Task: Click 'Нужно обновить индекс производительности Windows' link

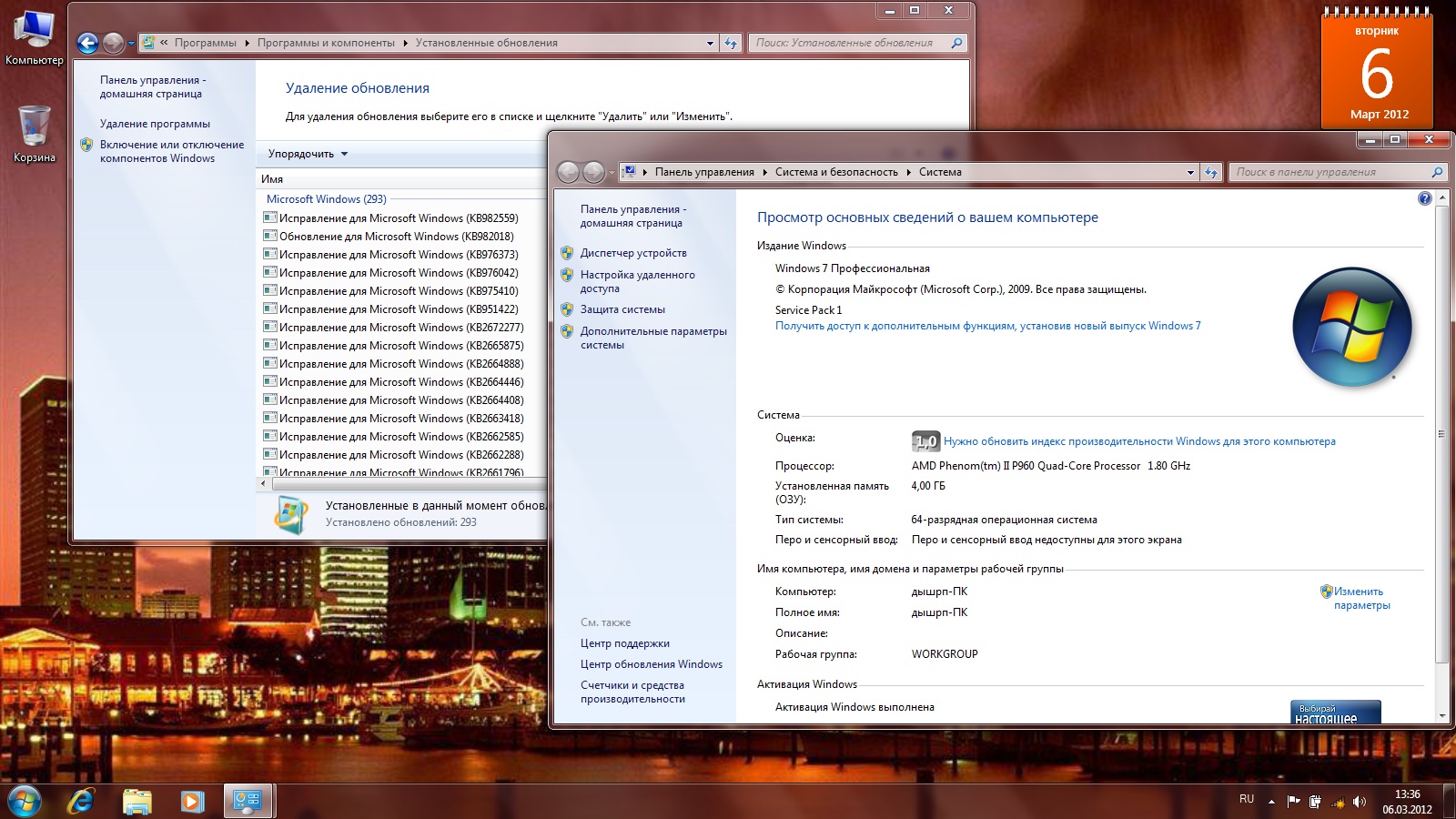Action: coord(1139,441)
